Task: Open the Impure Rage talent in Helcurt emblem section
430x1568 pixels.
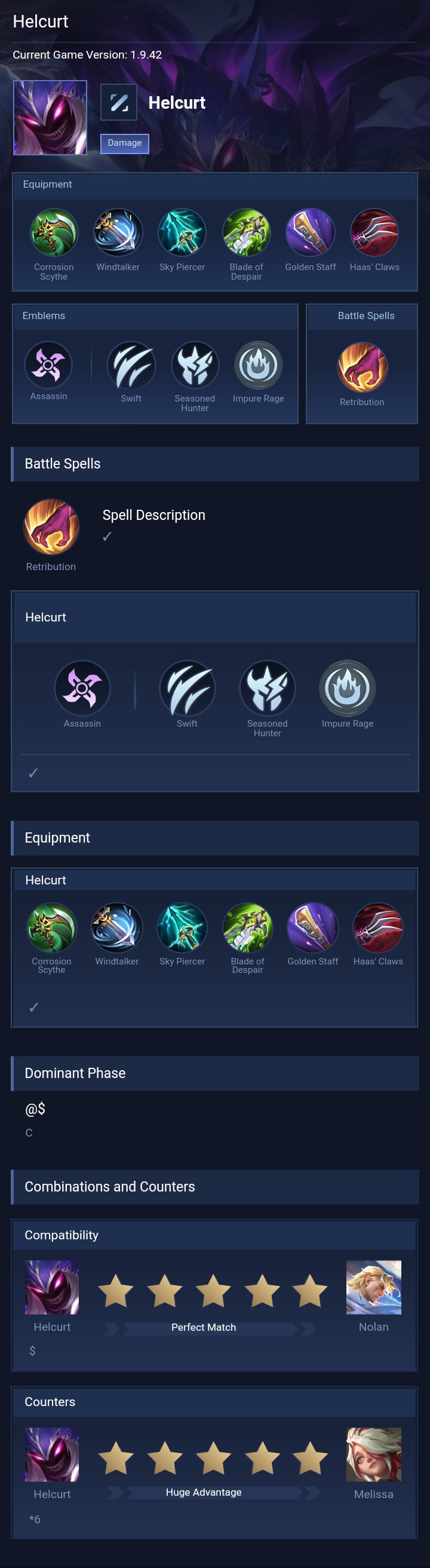Action: [347, 688]
